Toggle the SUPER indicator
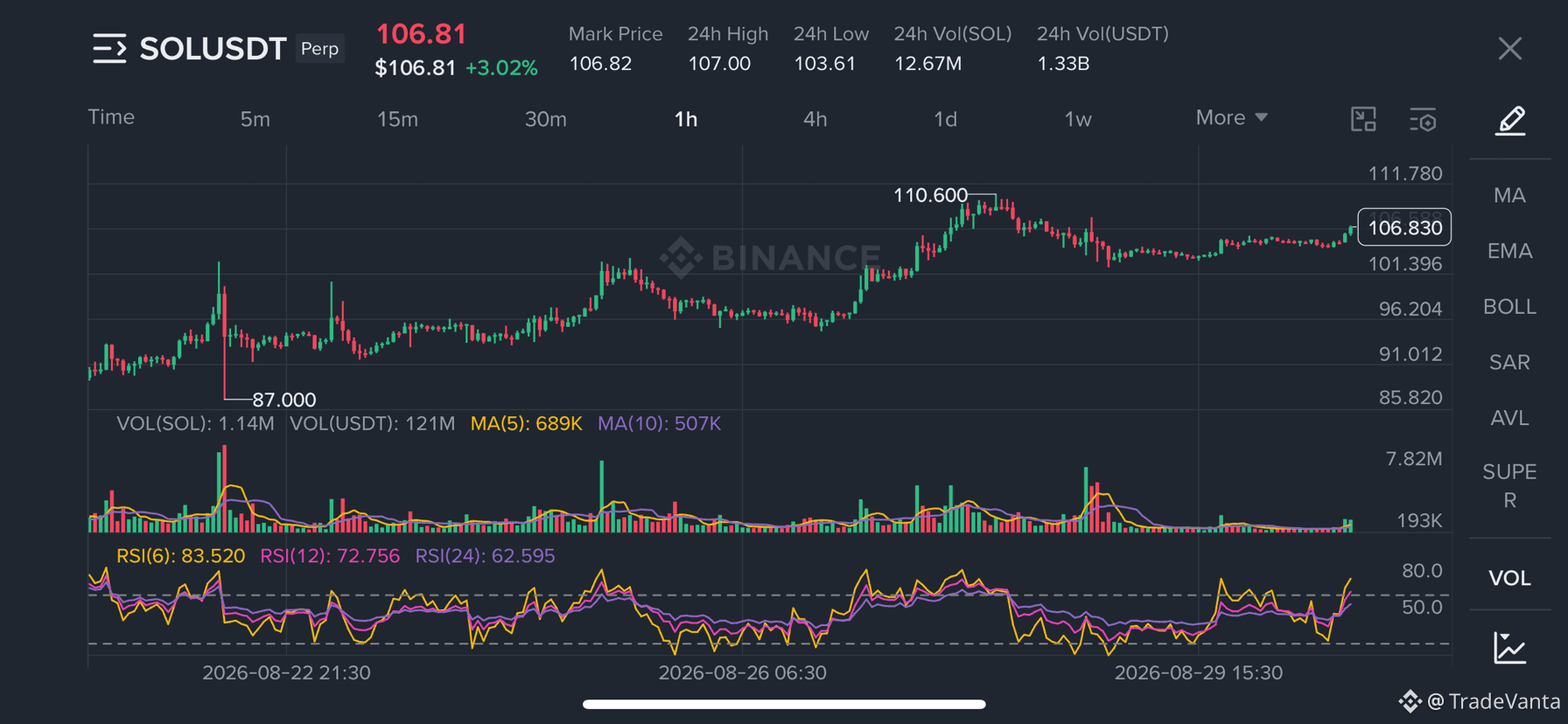Screen dimensions: 1568x724 (x=1509, y=486)
